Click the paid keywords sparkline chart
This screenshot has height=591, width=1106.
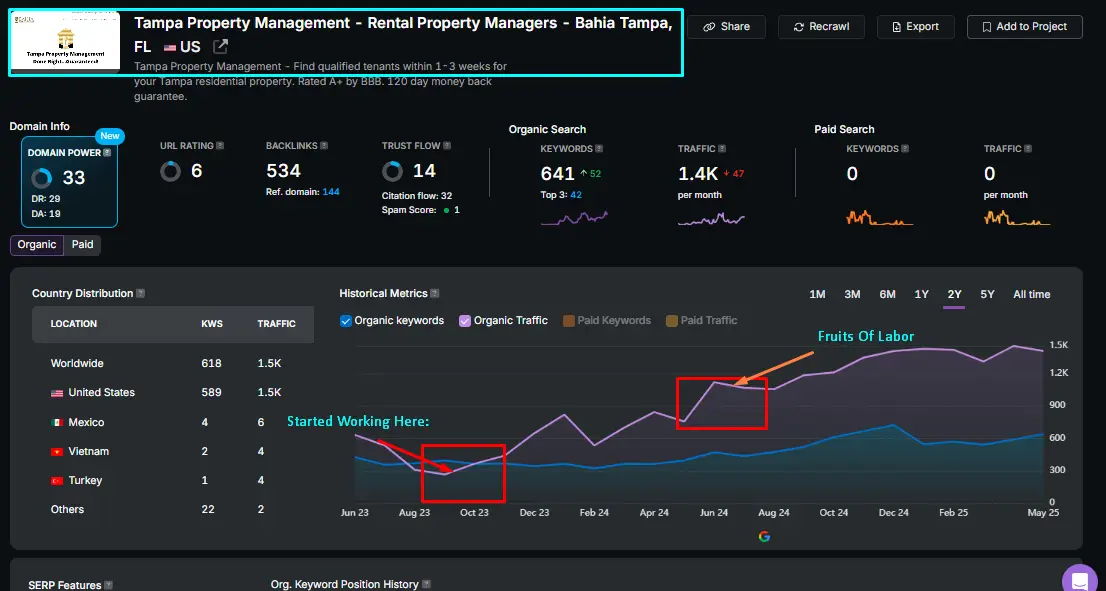pyautogui.click(x=880, y=217)
